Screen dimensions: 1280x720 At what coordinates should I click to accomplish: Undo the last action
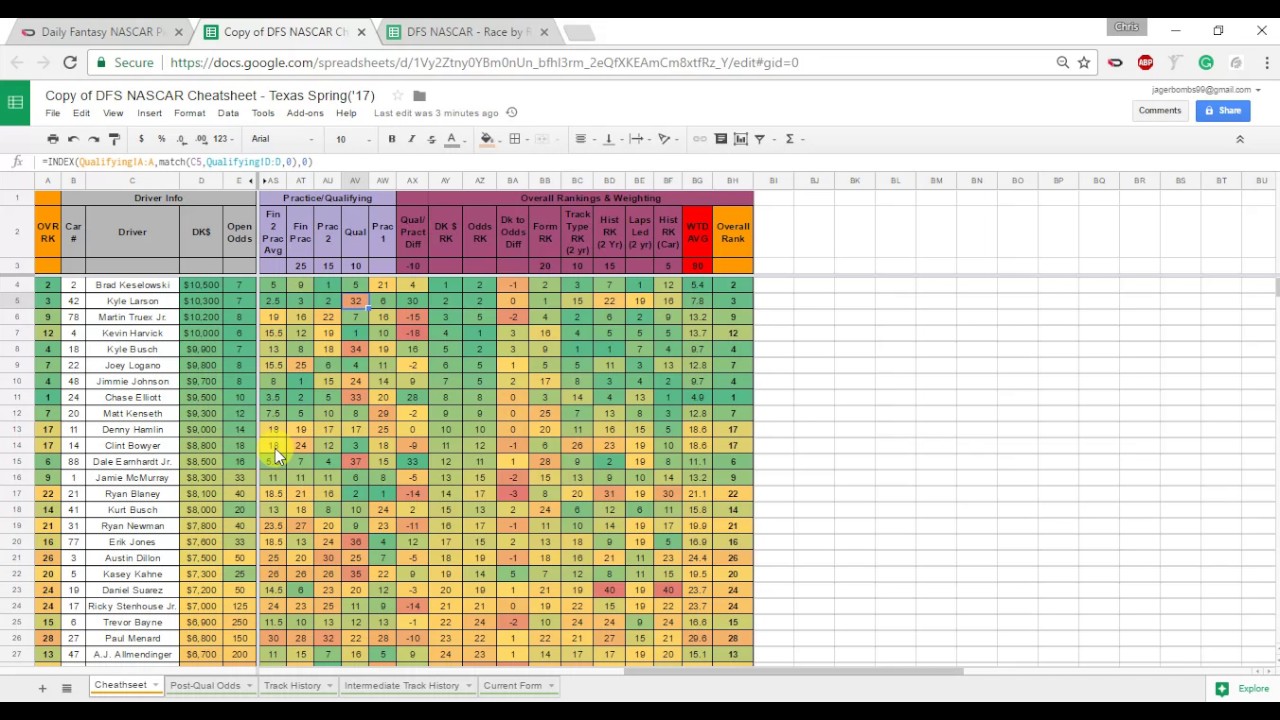tap(73, 139)
